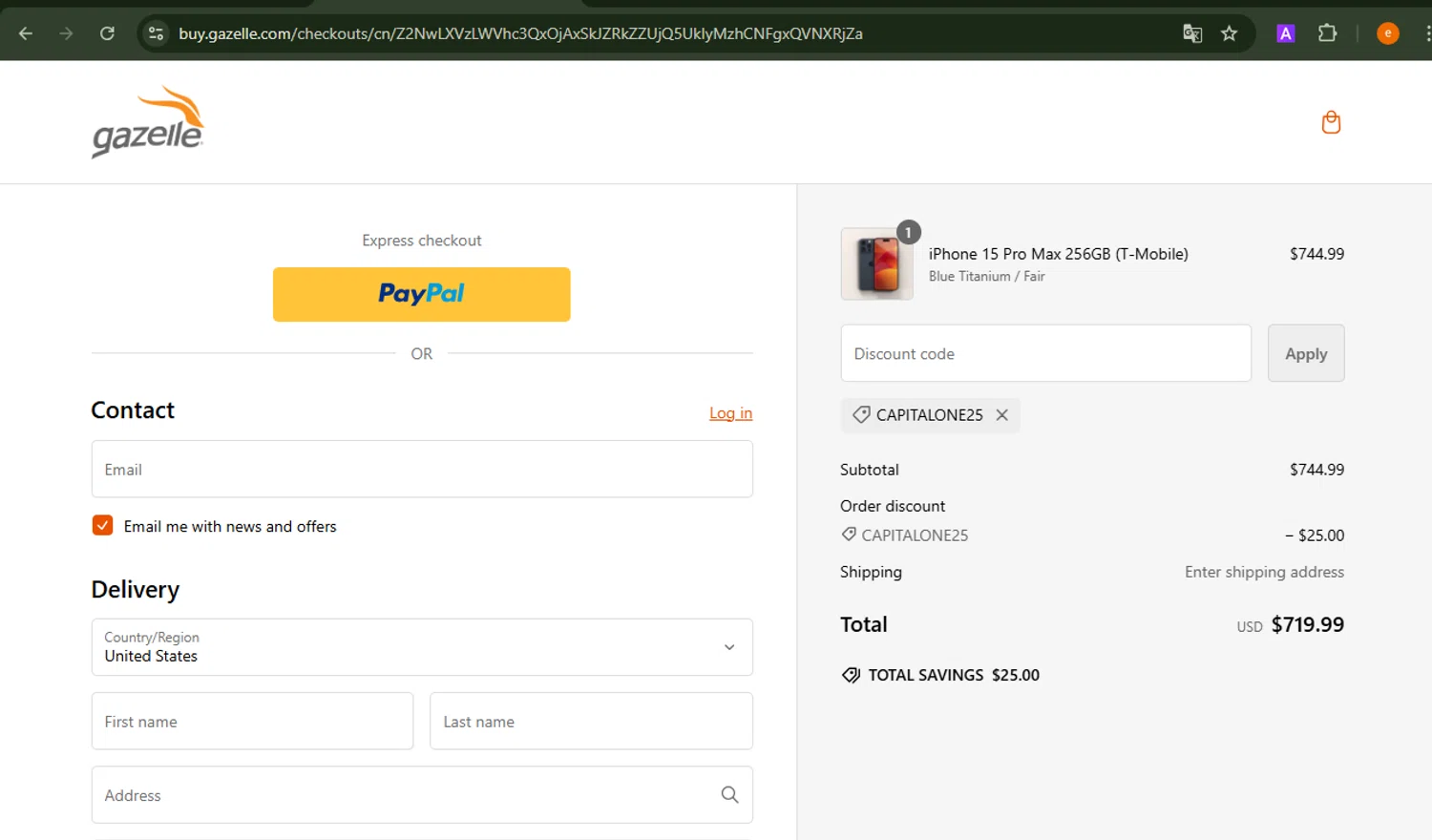The width and height of the screenshot is (1432, 840).
Task: Click tag icon on CAPITALONE25 chip
Action: pyautogui.click(x=861, y=414)
